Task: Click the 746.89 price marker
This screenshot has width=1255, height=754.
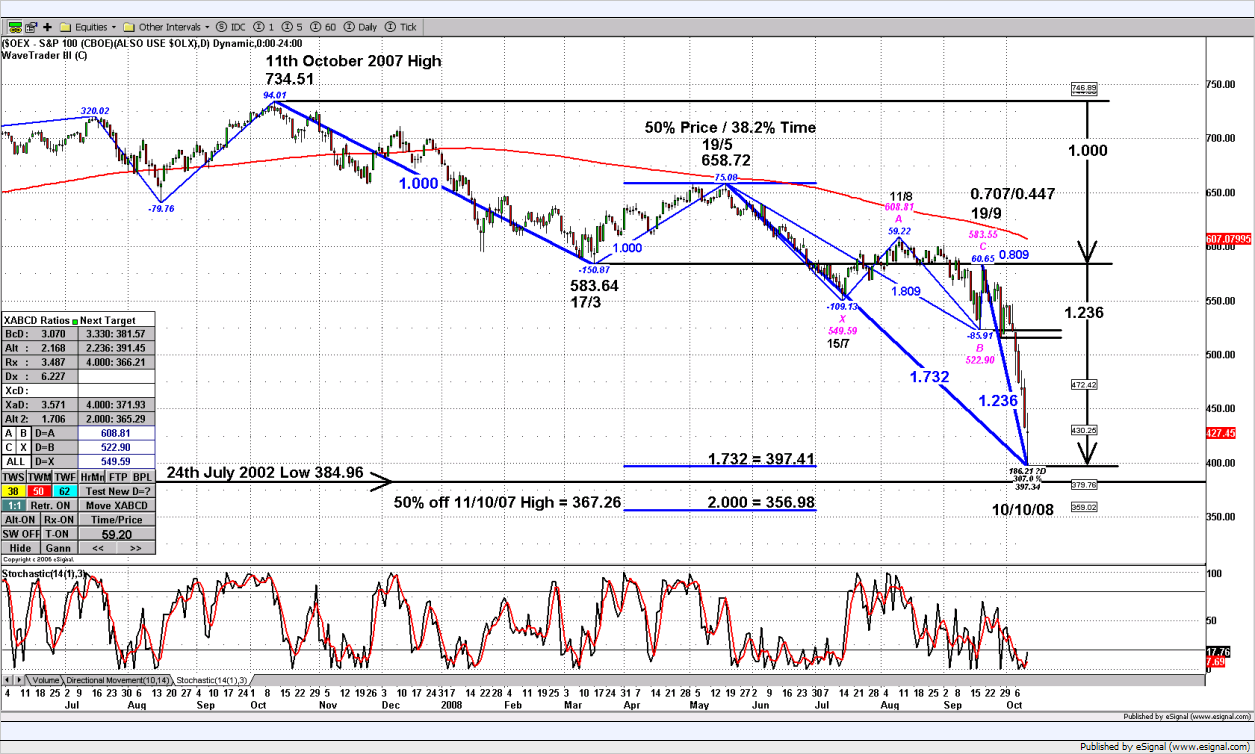Action: point(1085,88)
